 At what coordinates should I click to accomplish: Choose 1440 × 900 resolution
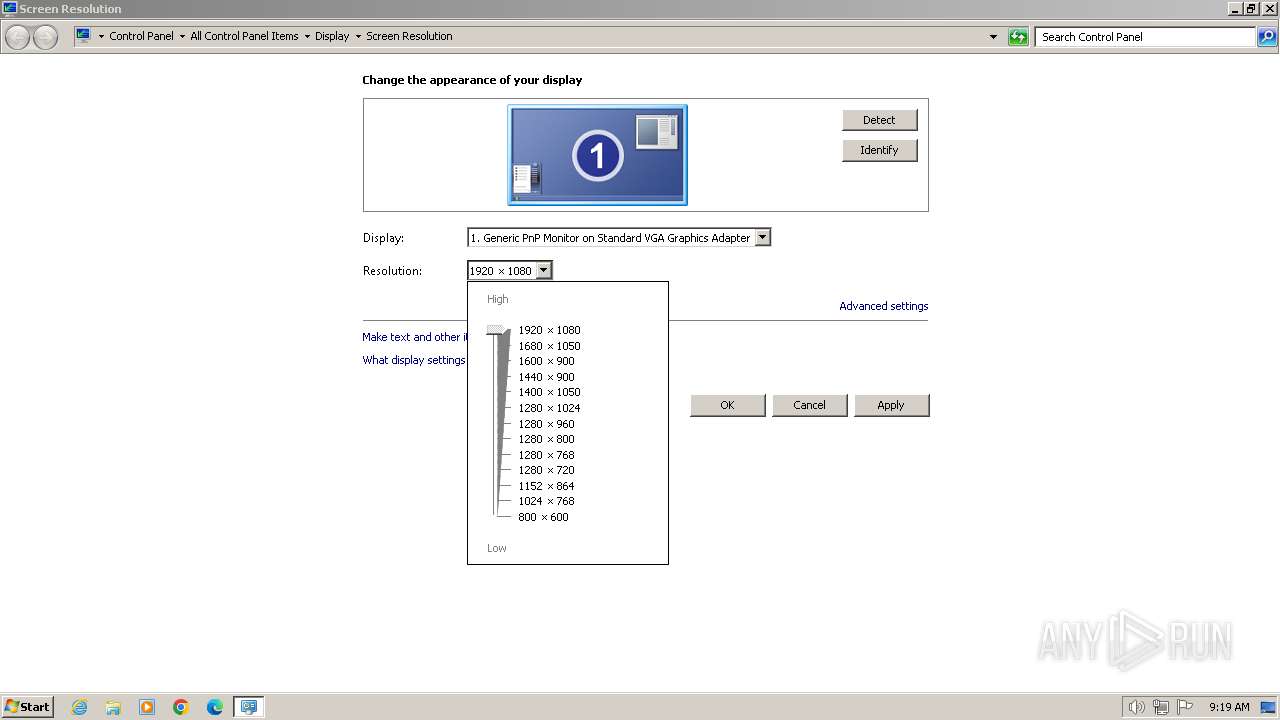pyautogui.click(x=546, y=377)
